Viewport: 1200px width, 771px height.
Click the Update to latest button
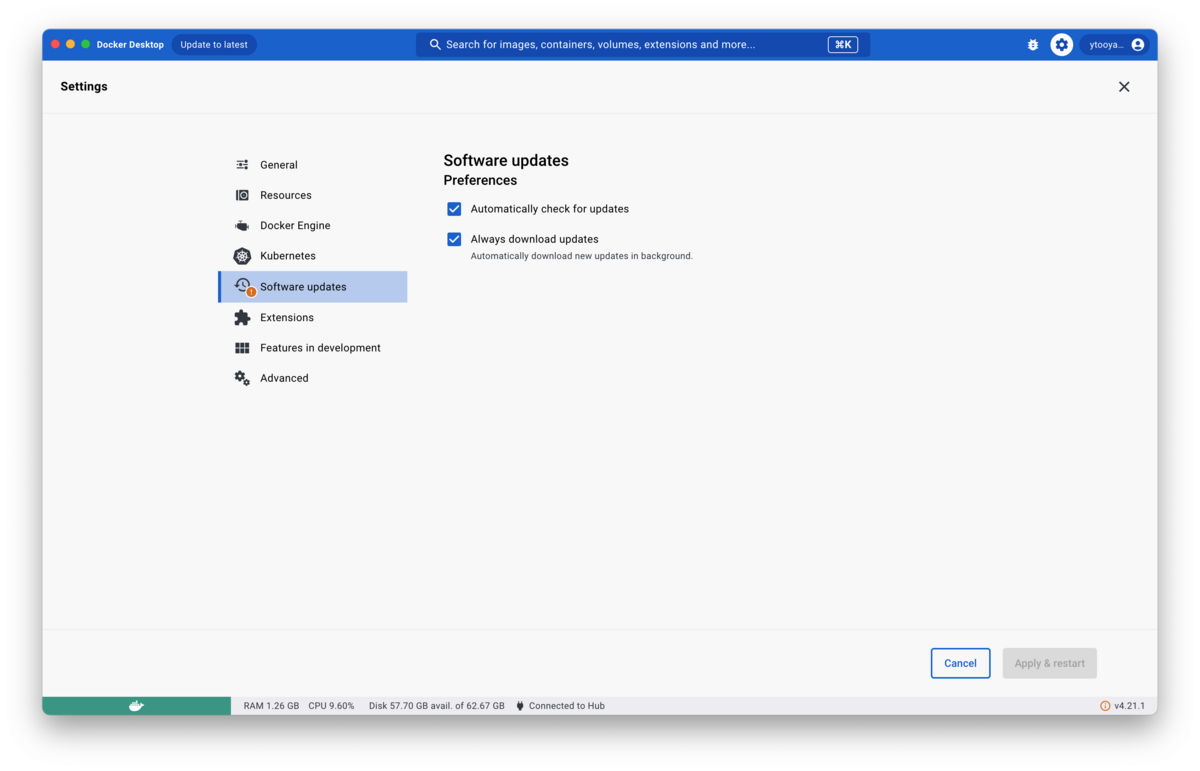click(214, 45)
